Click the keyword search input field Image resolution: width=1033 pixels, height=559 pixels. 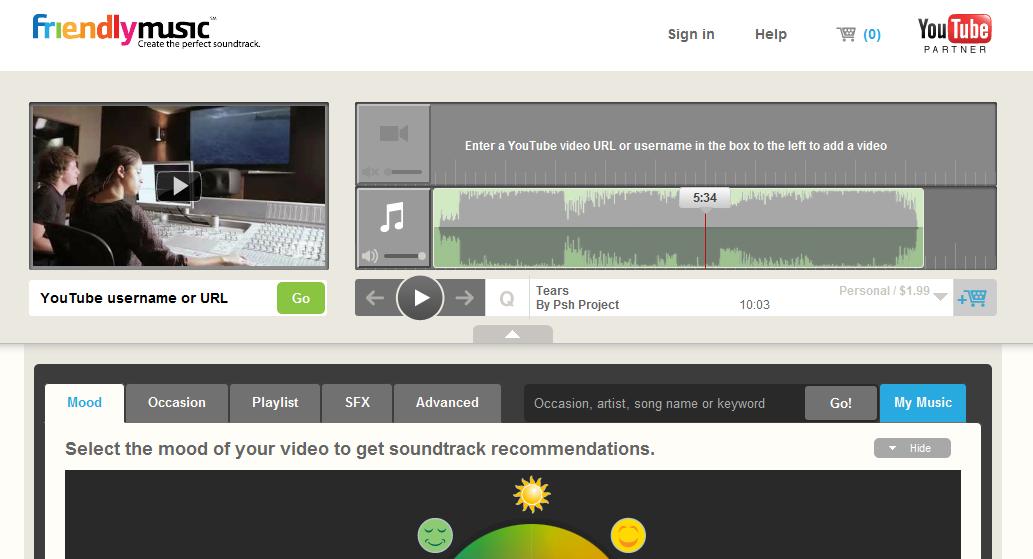tap(664, 404)
